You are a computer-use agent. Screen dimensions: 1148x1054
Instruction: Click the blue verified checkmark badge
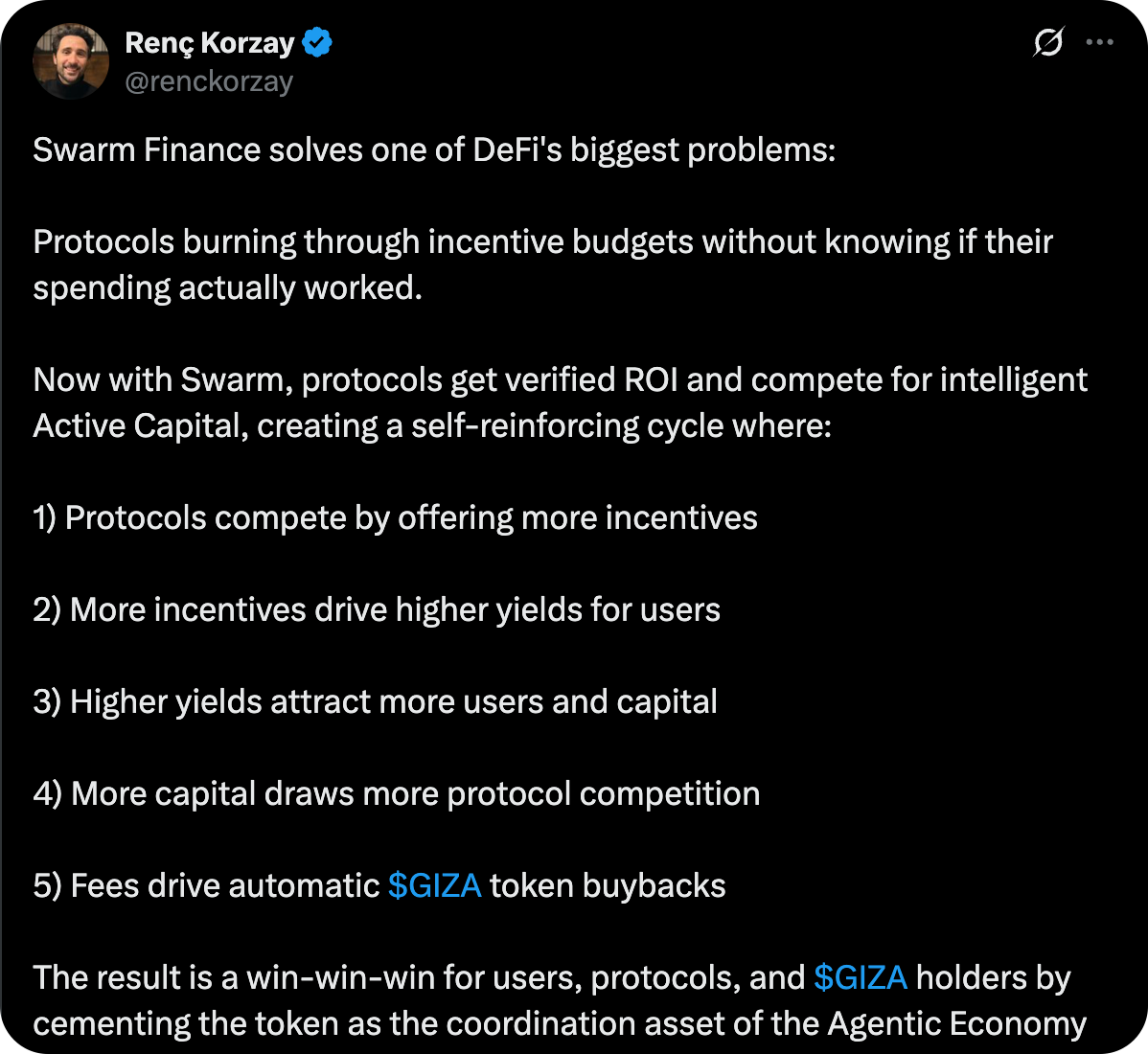pos(317,43)
